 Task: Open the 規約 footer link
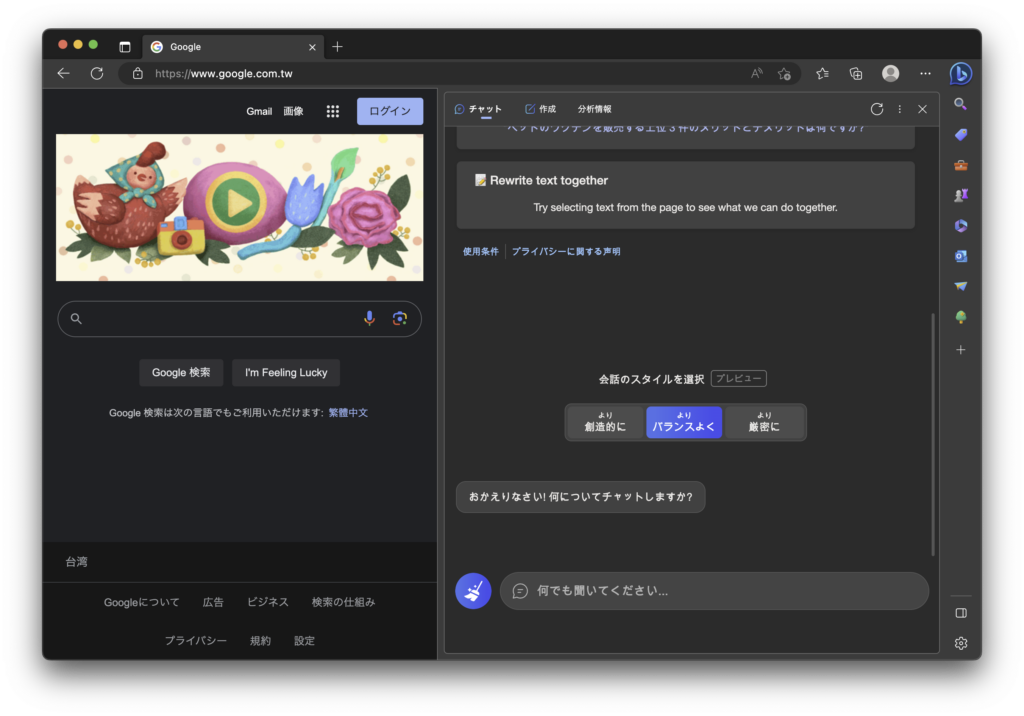tap(260, 641)
